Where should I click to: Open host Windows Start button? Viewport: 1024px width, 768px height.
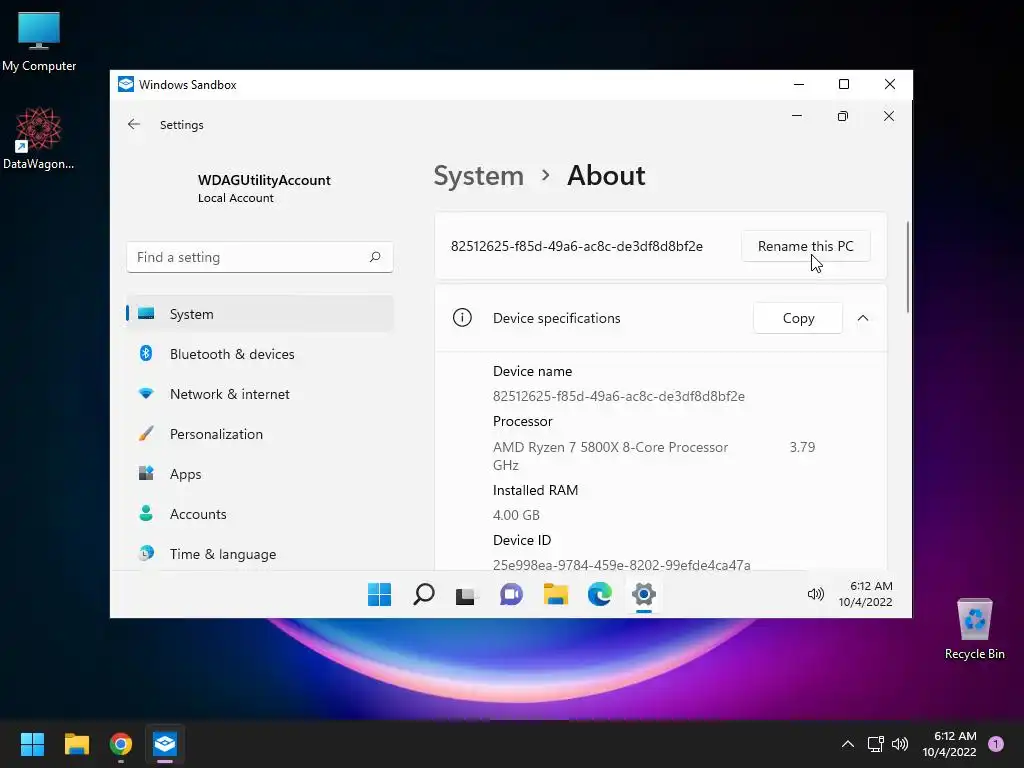coord(32,744)
